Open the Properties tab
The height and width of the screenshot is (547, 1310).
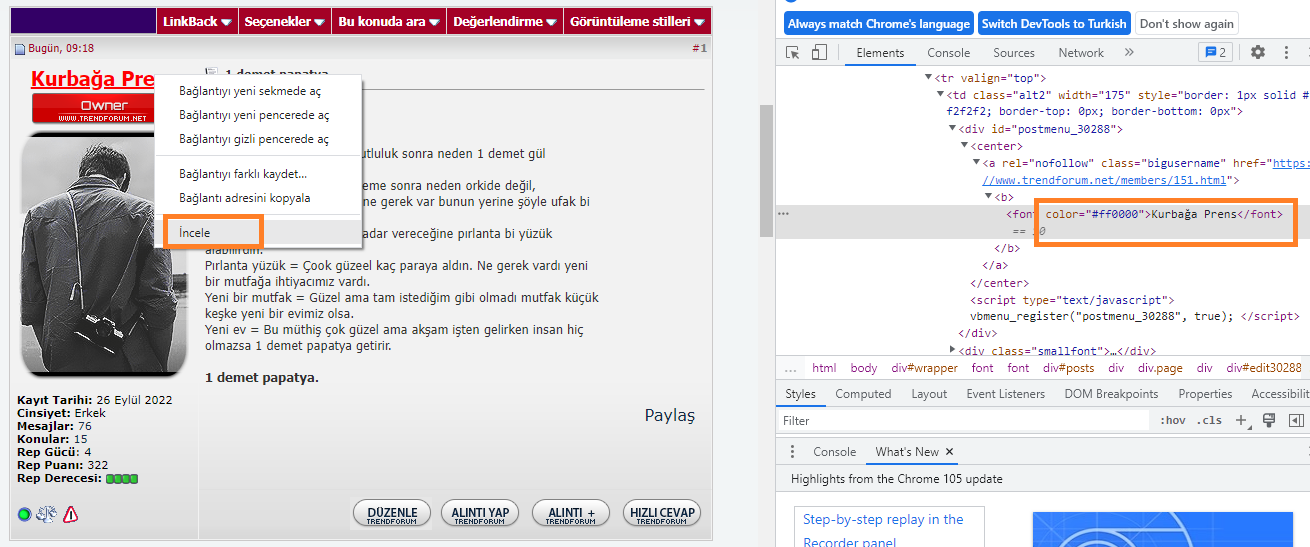coord(1205,394)
